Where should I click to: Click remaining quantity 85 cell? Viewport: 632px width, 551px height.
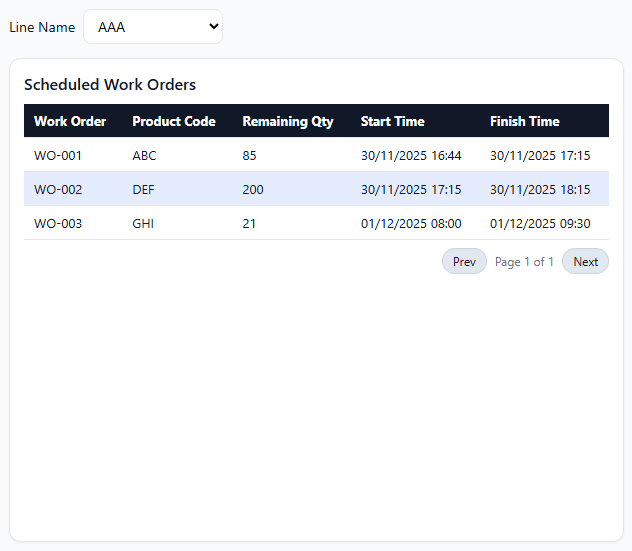coord(250,156)
